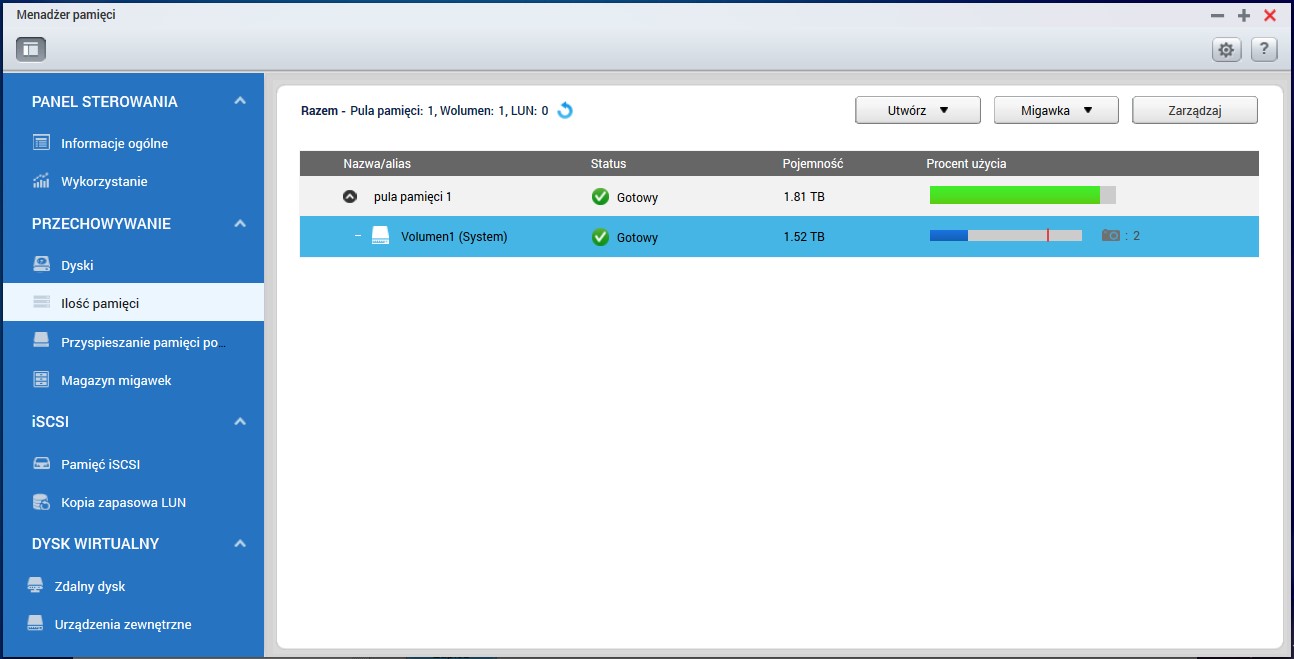Click the Urządzenia zewnętrzne icon
The width and height of the screenshot is (1294, 659).
35,623
